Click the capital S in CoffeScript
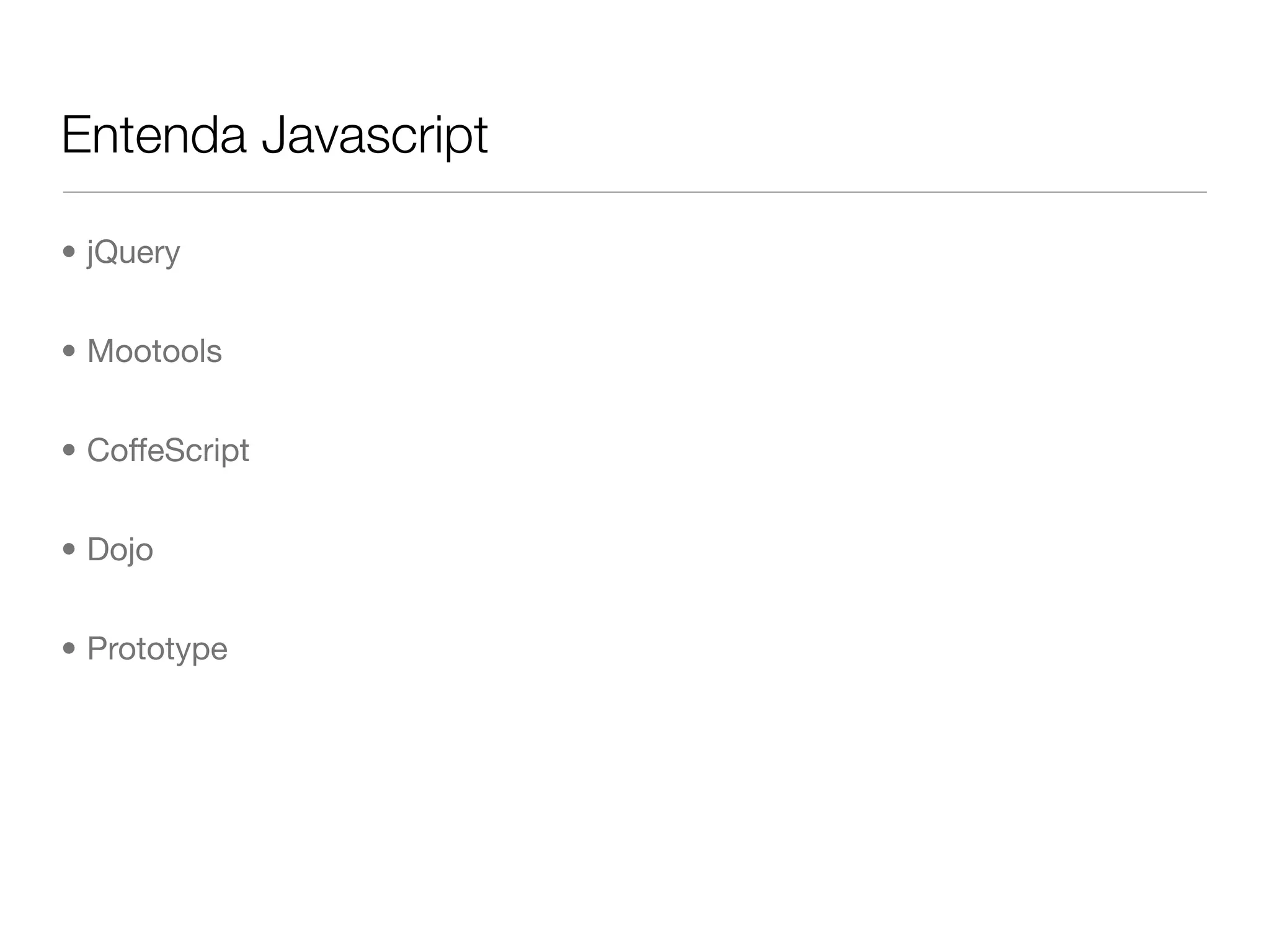The height and width of the screenshot is (952, 1270). [177, 449]
